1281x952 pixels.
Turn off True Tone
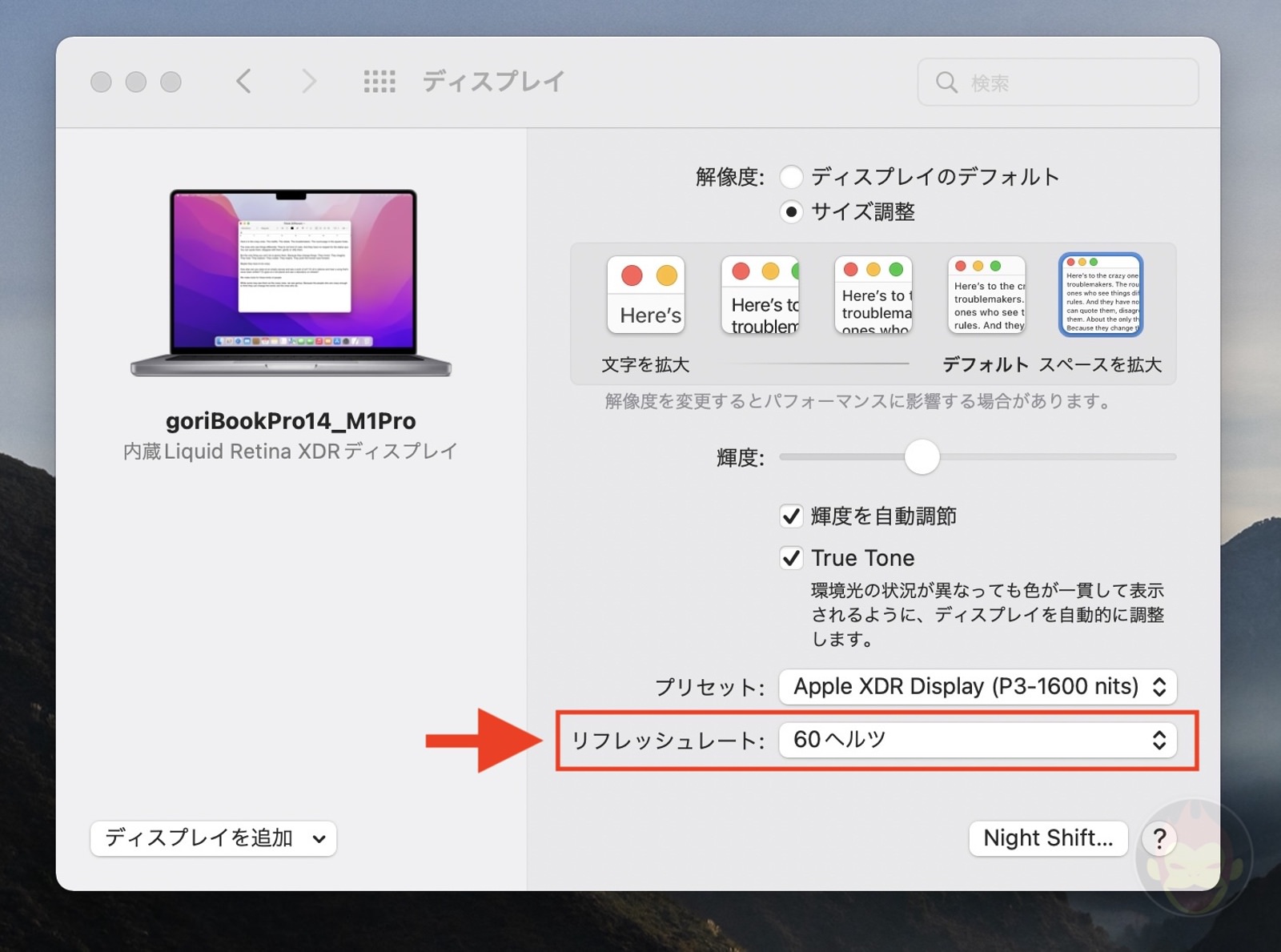pos(791,558)
